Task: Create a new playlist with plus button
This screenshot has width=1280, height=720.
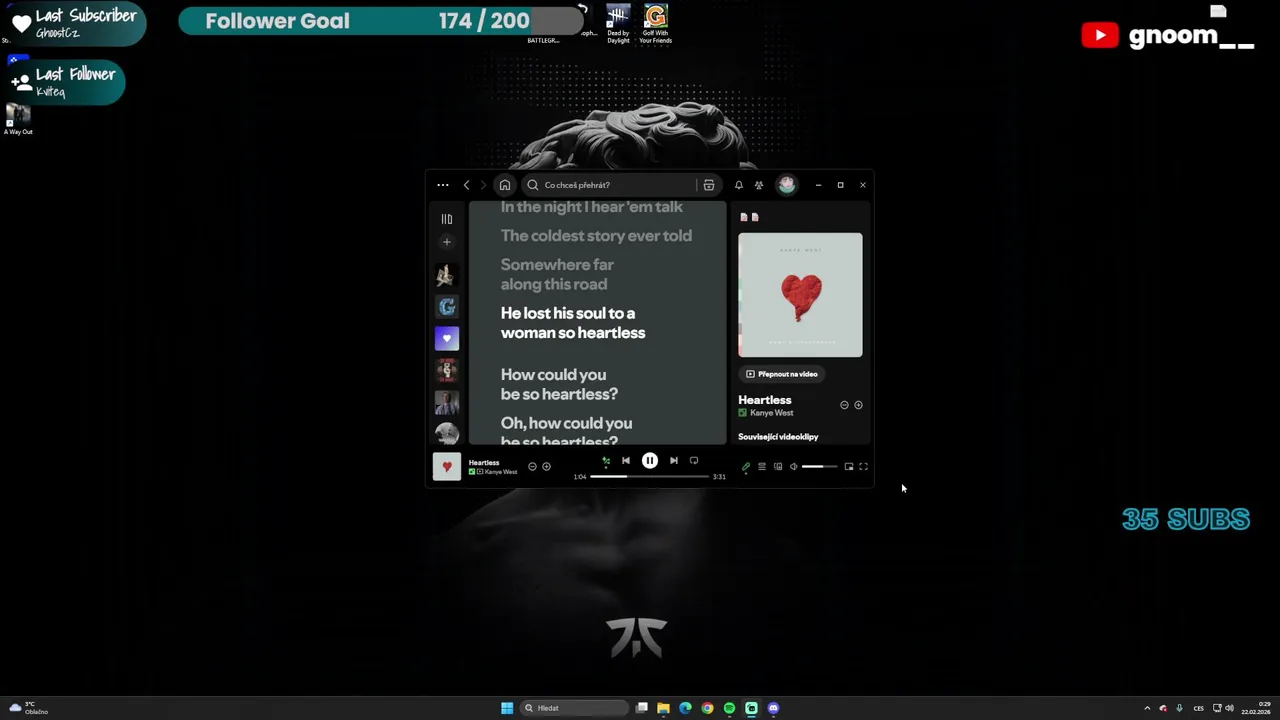Action: click(447, 242)
